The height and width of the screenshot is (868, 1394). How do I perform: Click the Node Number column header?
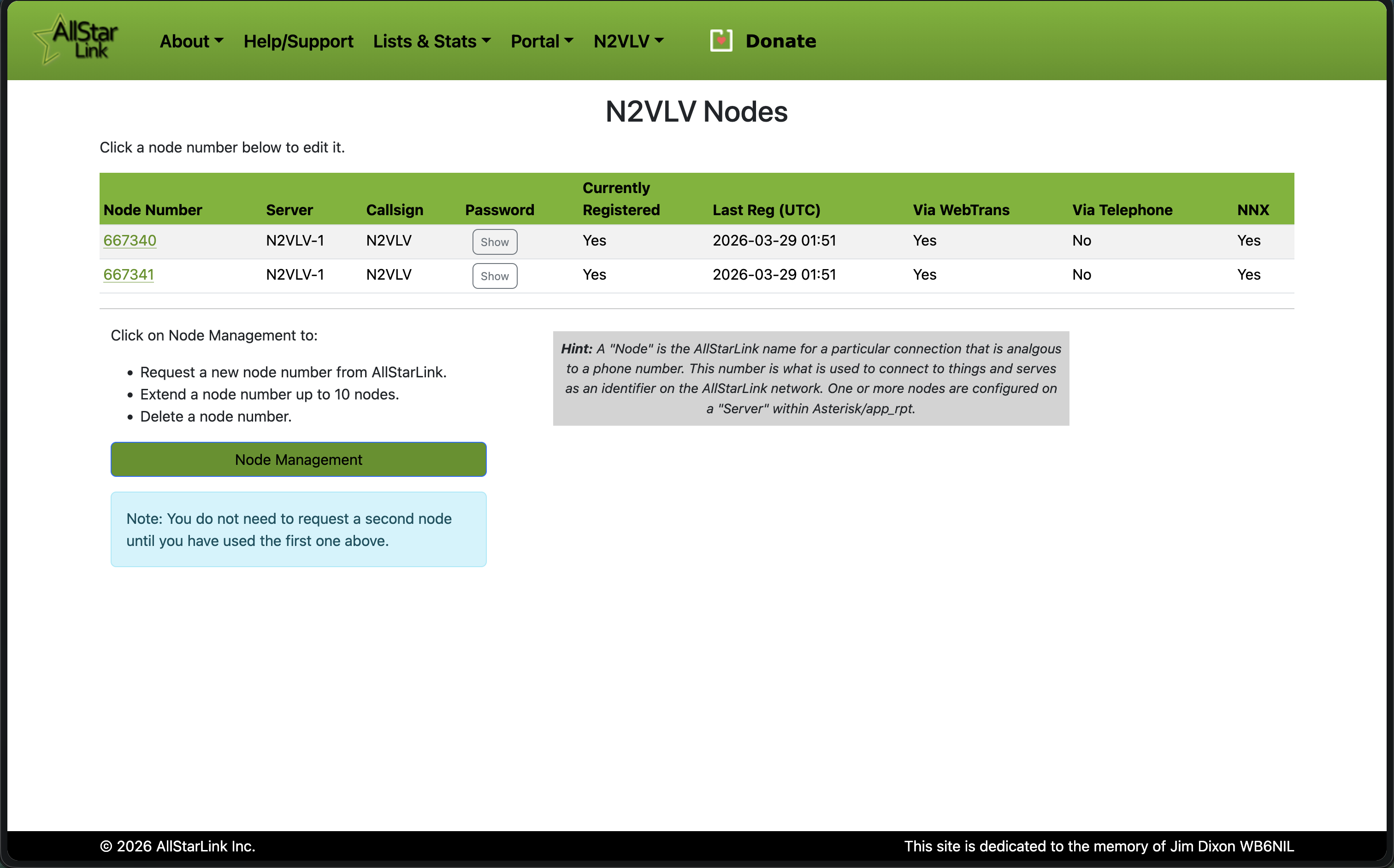pyautogui.click(x=153, y=210)
